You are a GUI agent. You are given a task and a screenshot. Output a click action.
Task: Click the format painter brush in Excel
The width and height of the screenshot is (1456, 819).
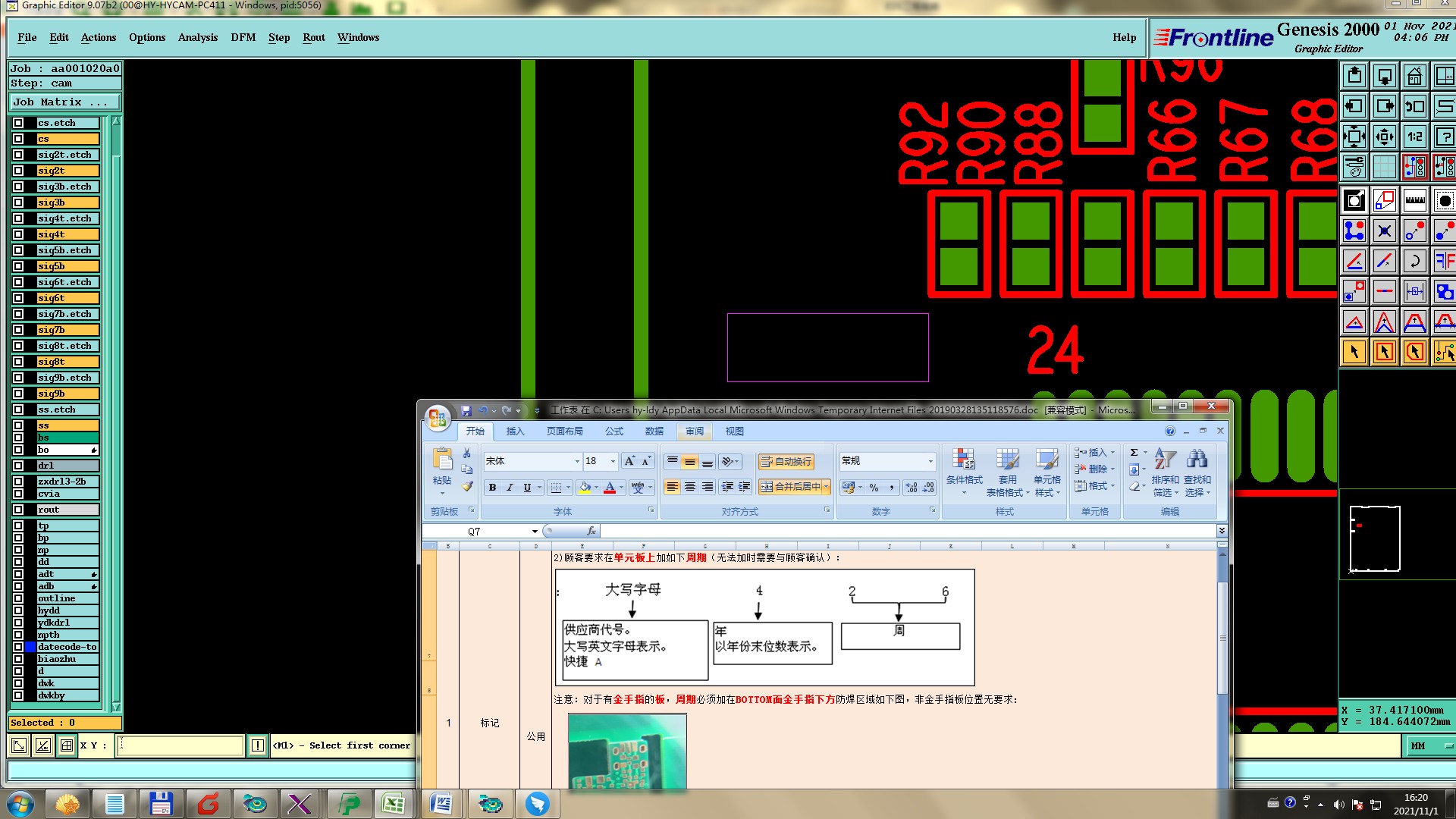click(x=467, y=486)
